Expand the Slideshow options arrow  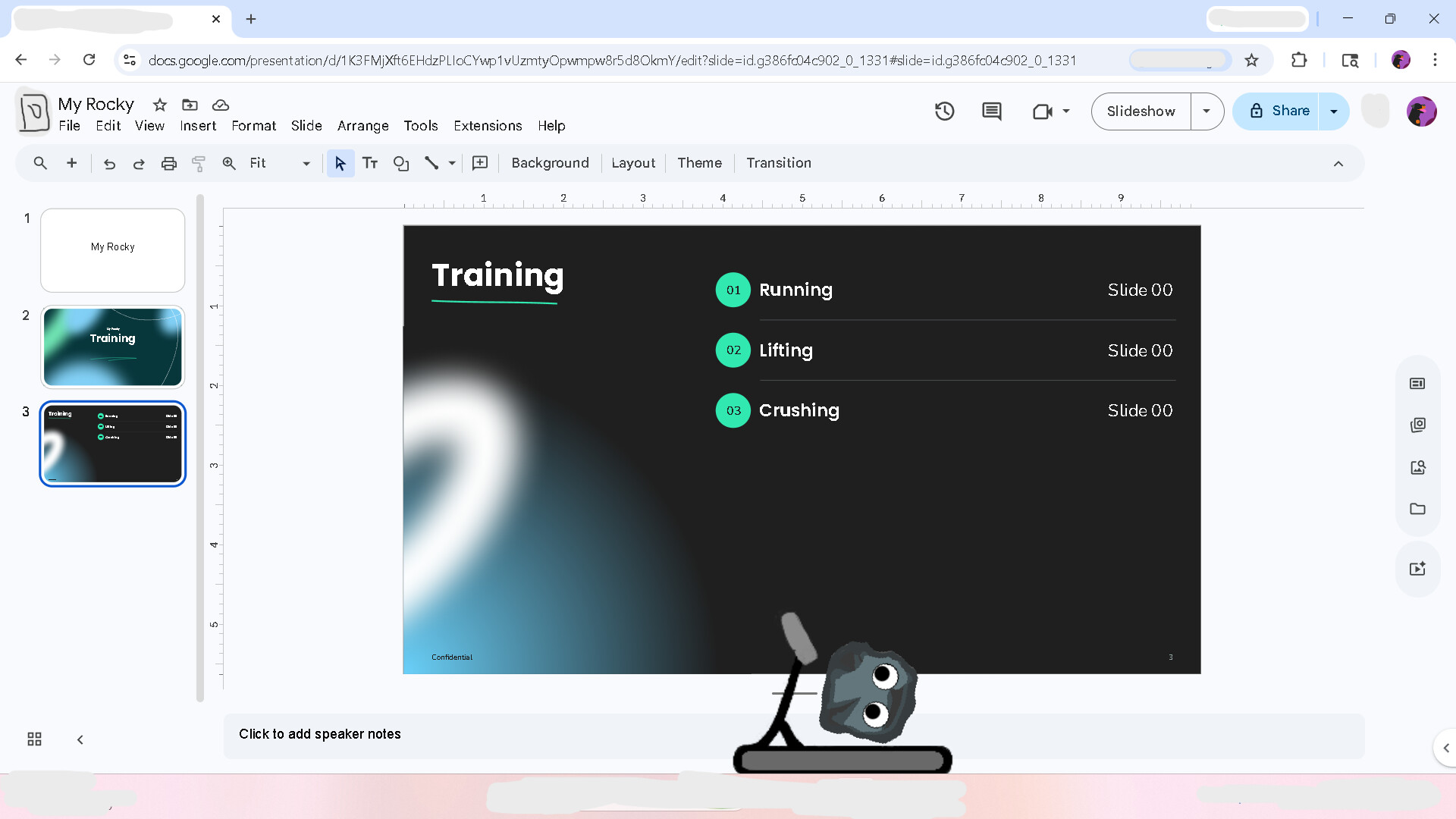coord(1207,111)
